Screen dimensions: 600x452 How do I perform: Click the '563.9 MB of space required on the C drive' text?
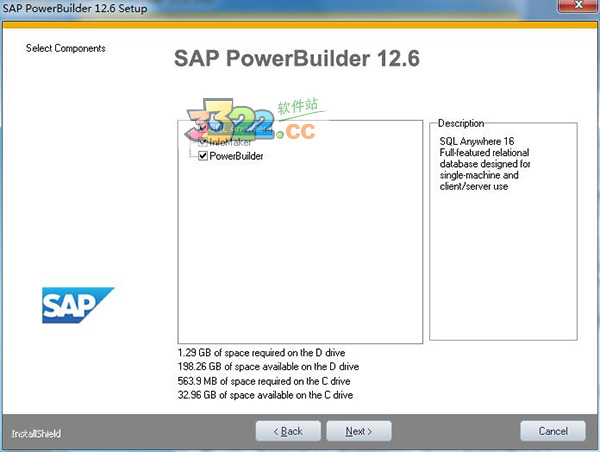264,381
